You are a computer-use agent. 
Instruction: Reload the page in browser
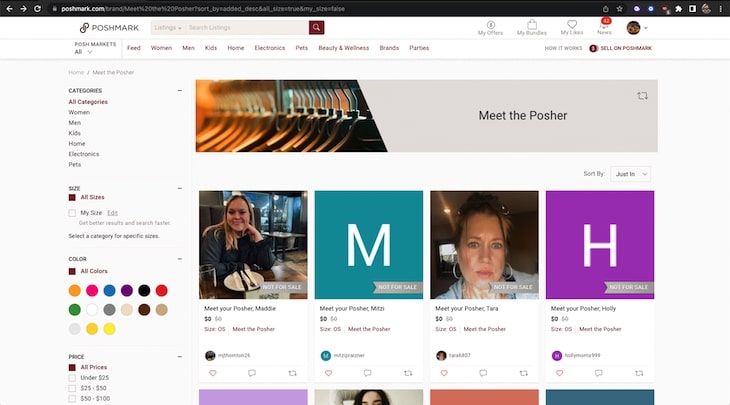pyautogui.click(x=37, y=8)
